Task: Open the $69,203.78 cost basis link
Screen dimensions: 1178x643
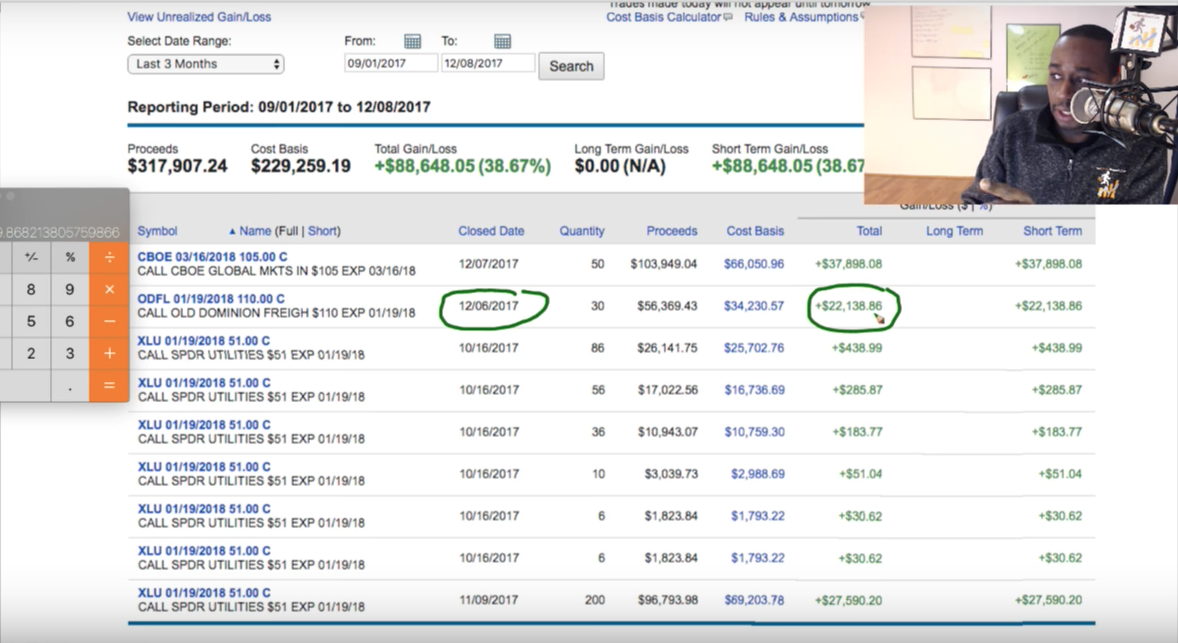Action: [x=754, y=601]
